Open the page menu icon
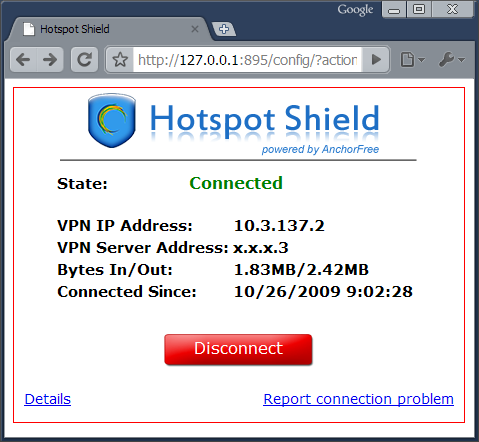This screenshot has width=479, height=442. (x=412, y=60)
